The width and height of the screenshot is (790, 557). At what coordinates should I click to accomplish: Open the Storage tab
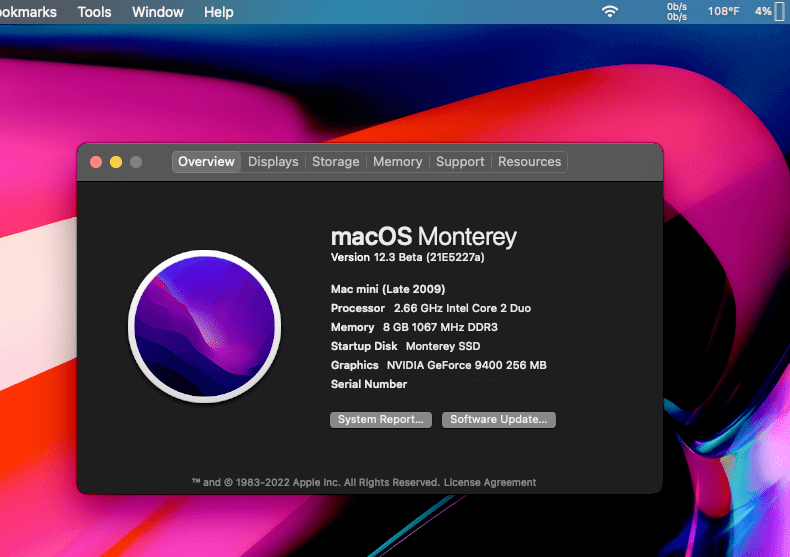(336, 162)
